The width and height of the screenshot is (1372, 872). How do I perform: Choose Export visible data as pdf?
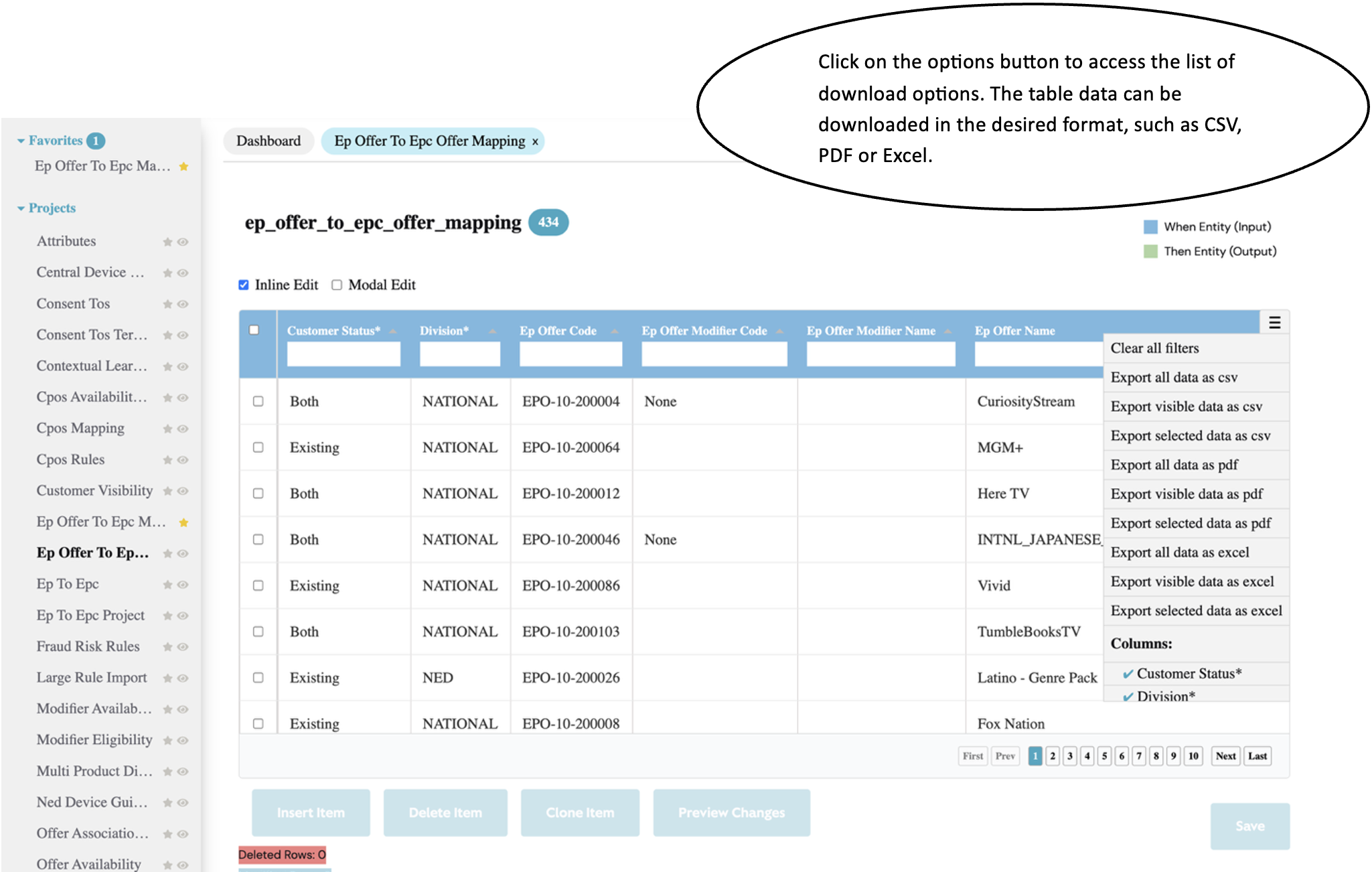coord(1196,494)
